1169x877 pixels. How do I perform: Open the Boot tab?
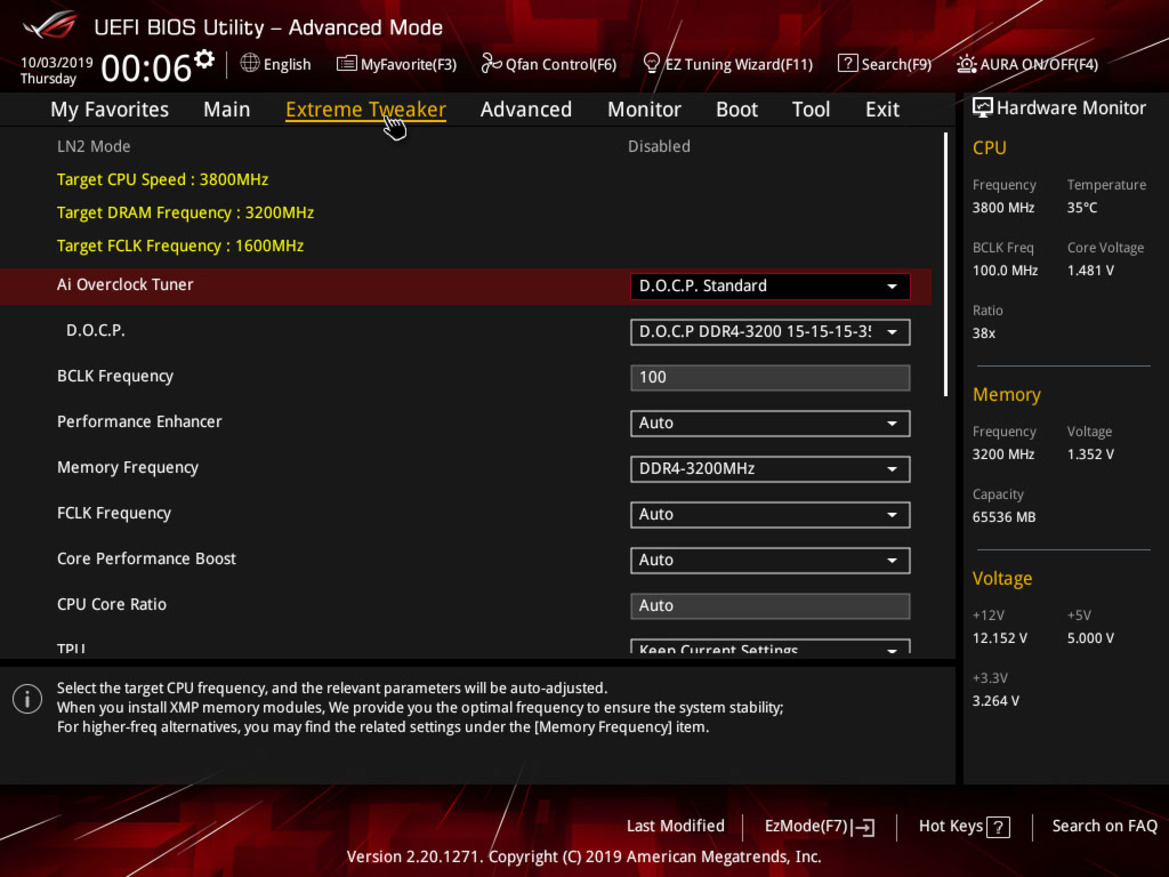point(737,110)
